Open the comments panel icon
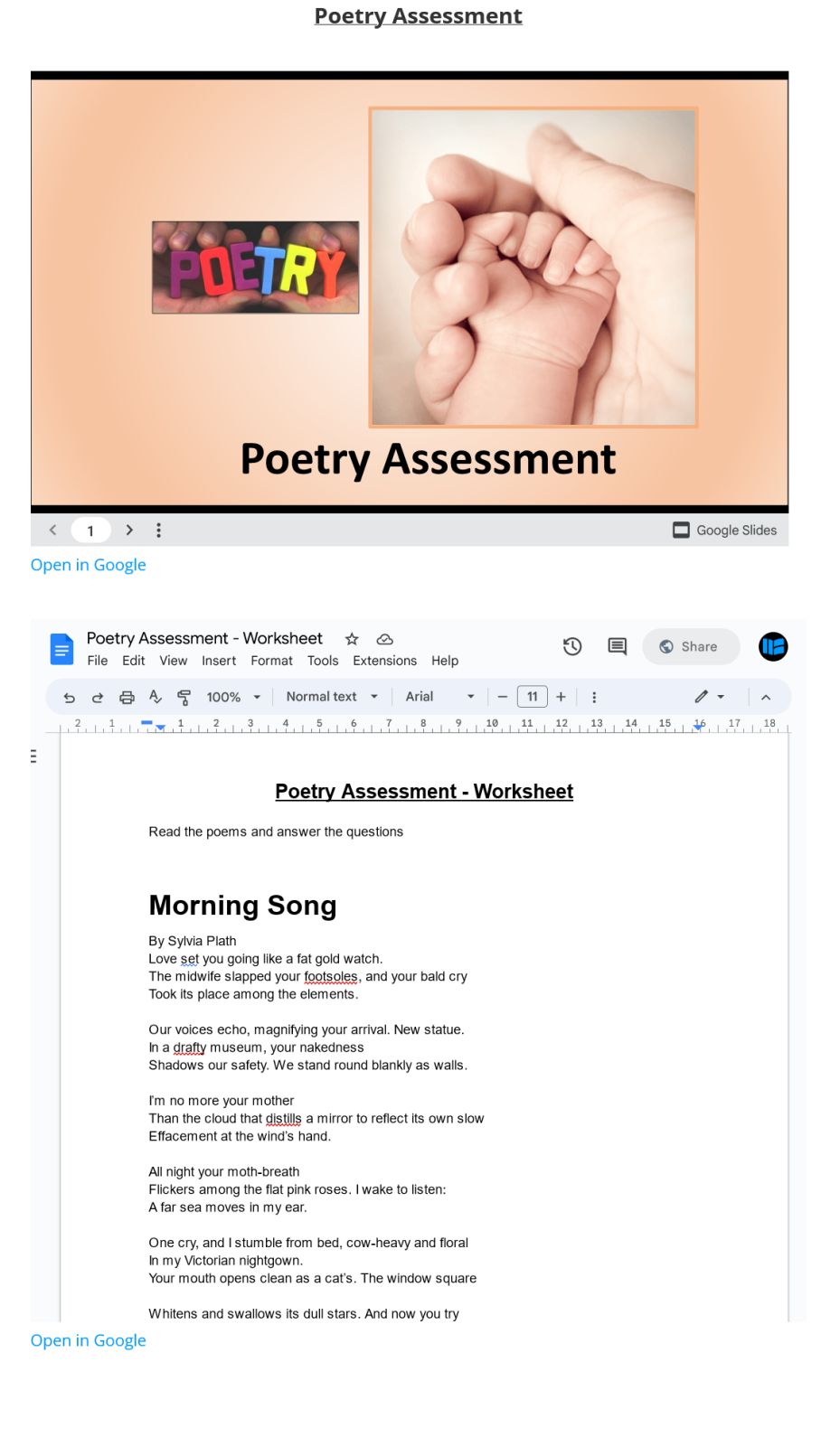The image size is (821, 1456). (x=617, y=646)
